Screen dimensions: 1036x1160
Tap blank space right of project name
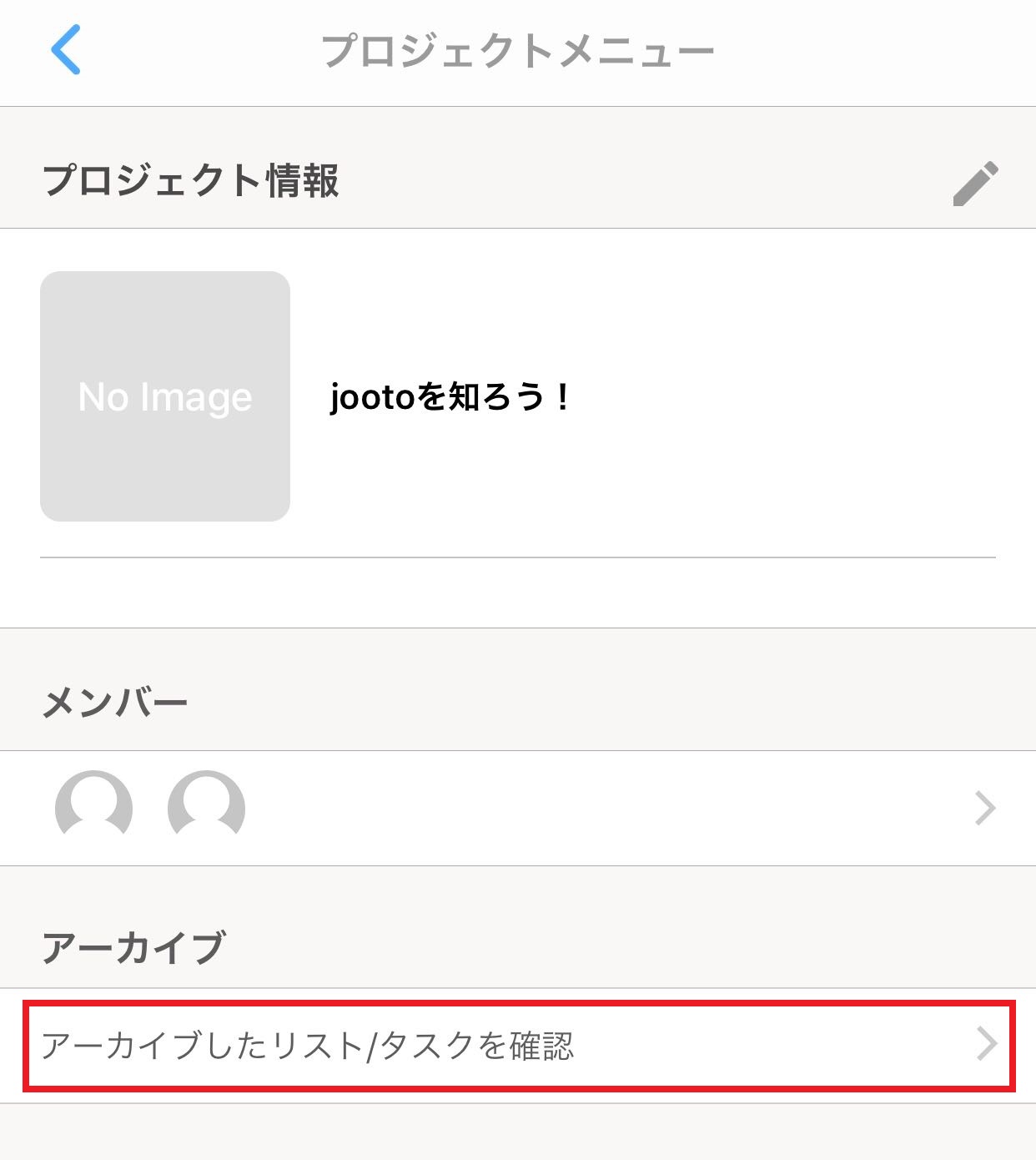coord(792,396)
